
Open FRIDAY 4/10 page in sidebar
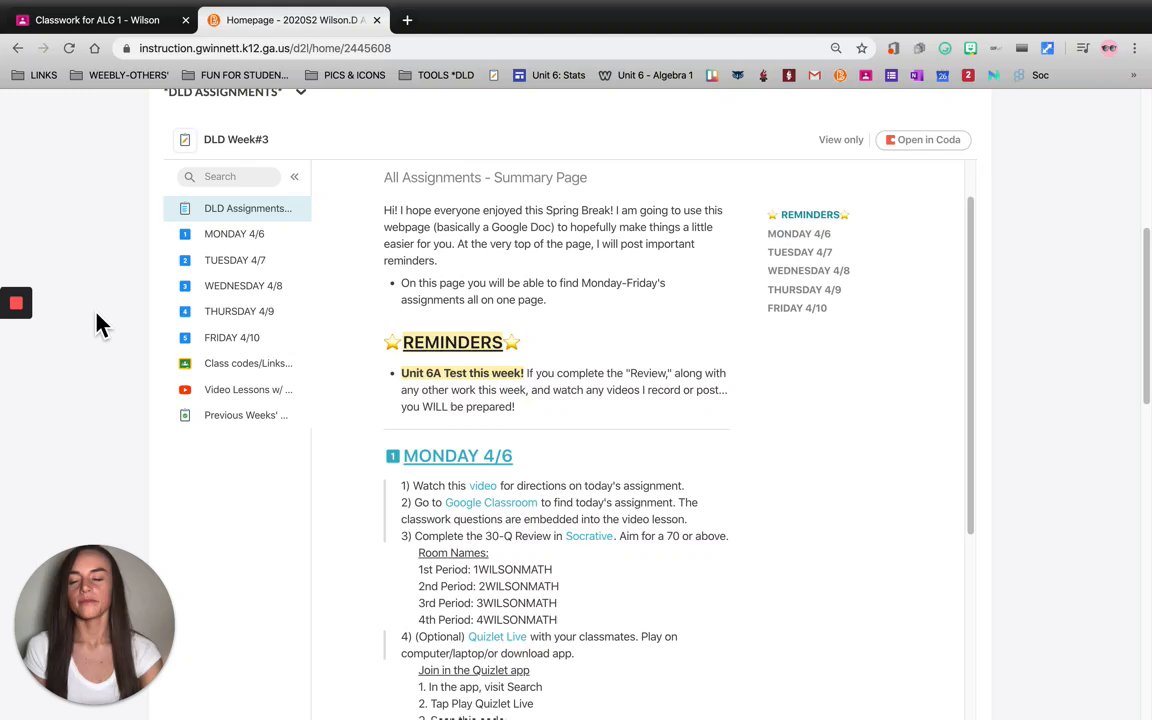(237, 338)
